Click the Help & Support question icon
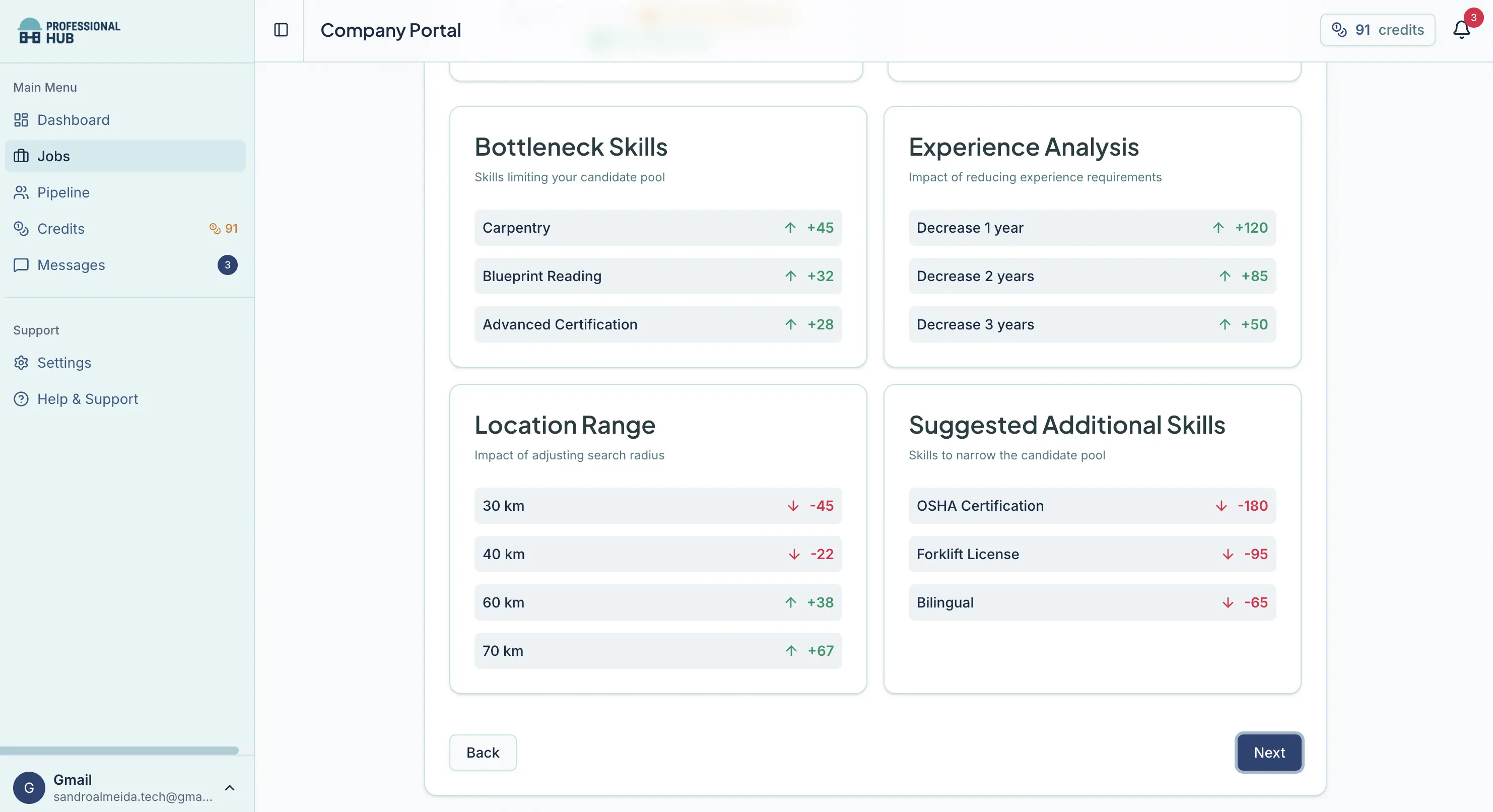Screen dimensions: 1493x812 click(21, 399)
